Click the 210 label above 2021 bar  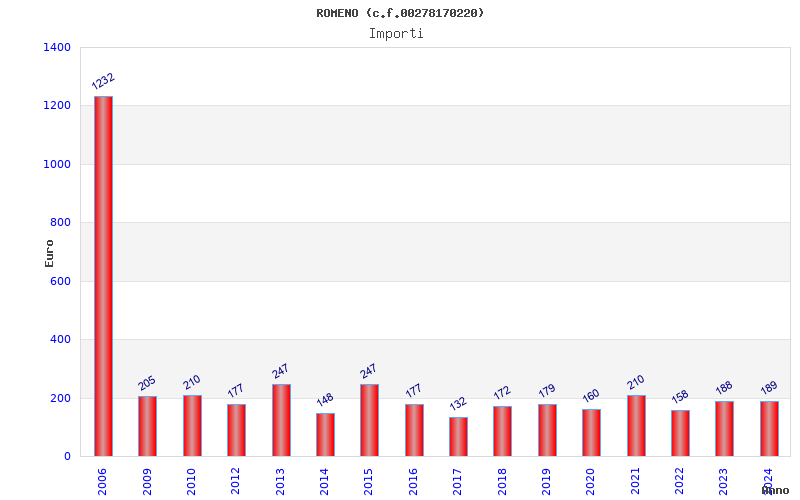point(636,382)
